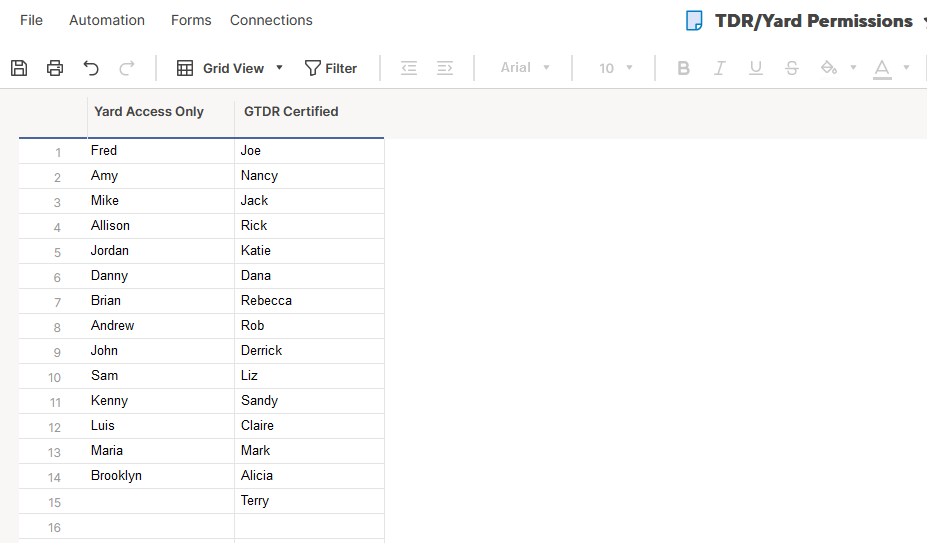
Task: Select the cell containing Jordan
Action: pyautogui.click(x=161, y=251)
